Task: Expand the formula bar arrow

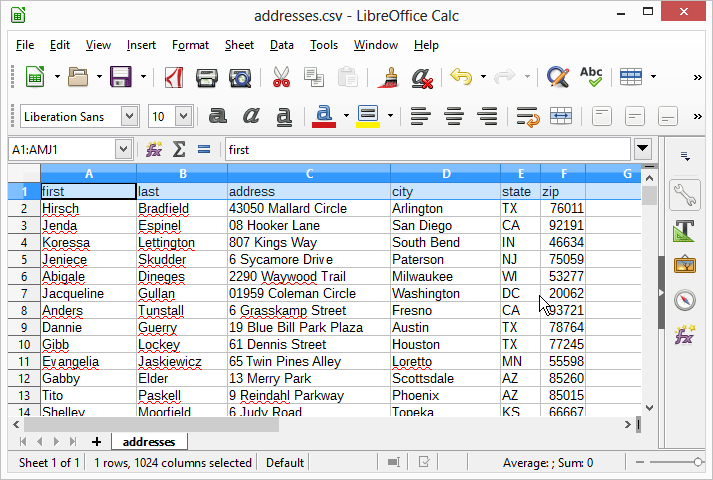Action: (x=643, y=148)
